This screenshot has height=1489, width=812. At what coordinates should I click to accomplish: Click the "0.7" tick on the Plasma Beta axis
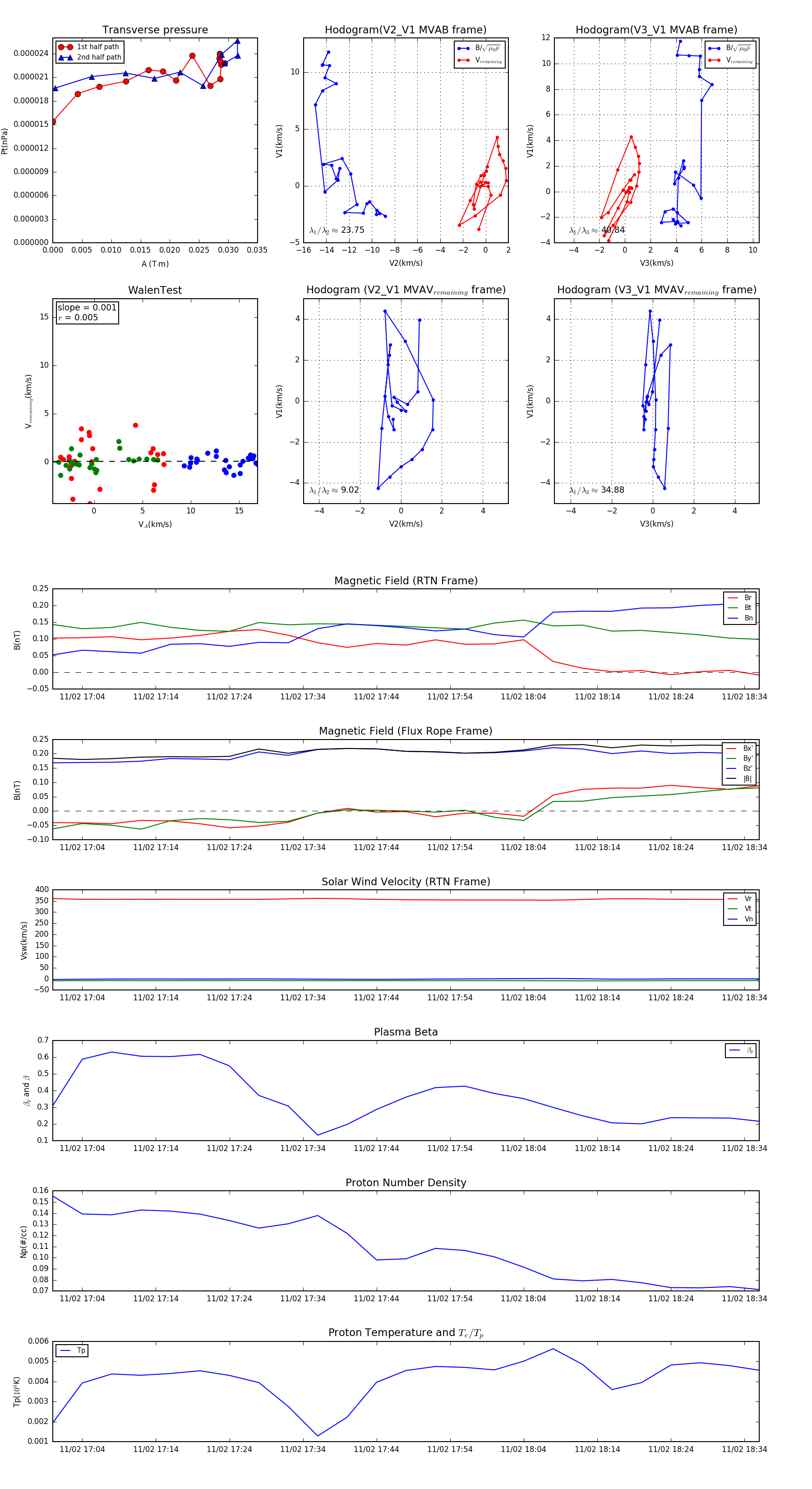pyautogui.click(x=43, y=1040)
